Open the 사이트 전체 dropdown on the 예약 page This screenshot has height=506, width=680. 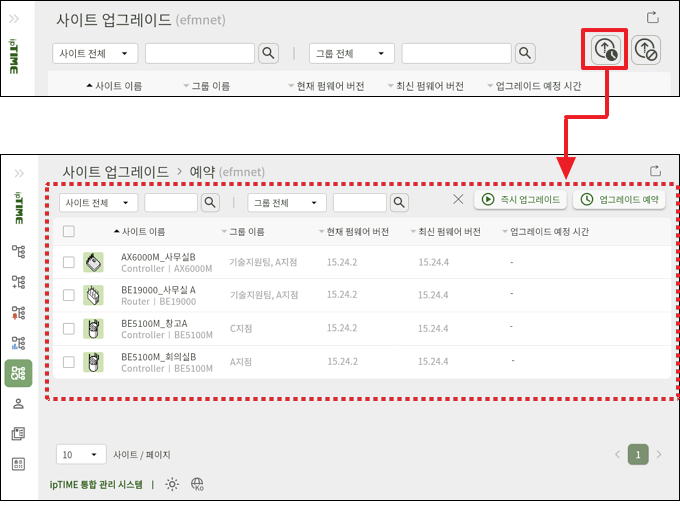pyautogui.click(x=97, y=203)
